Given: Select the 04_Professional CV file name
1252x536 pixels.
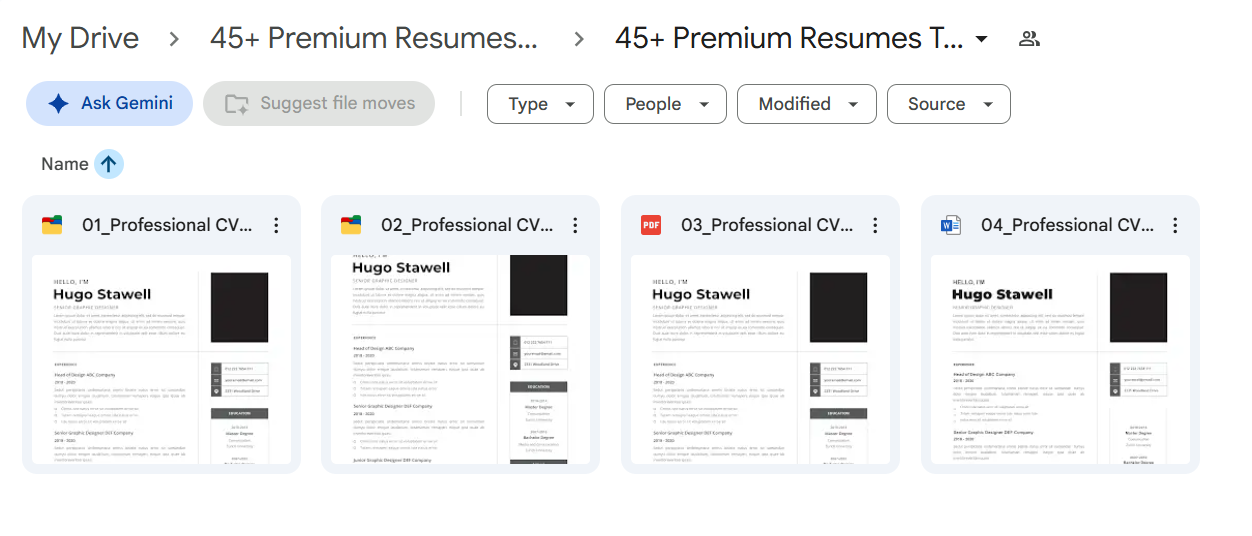Looking at the screenshot, I should tap(1067, 225).
